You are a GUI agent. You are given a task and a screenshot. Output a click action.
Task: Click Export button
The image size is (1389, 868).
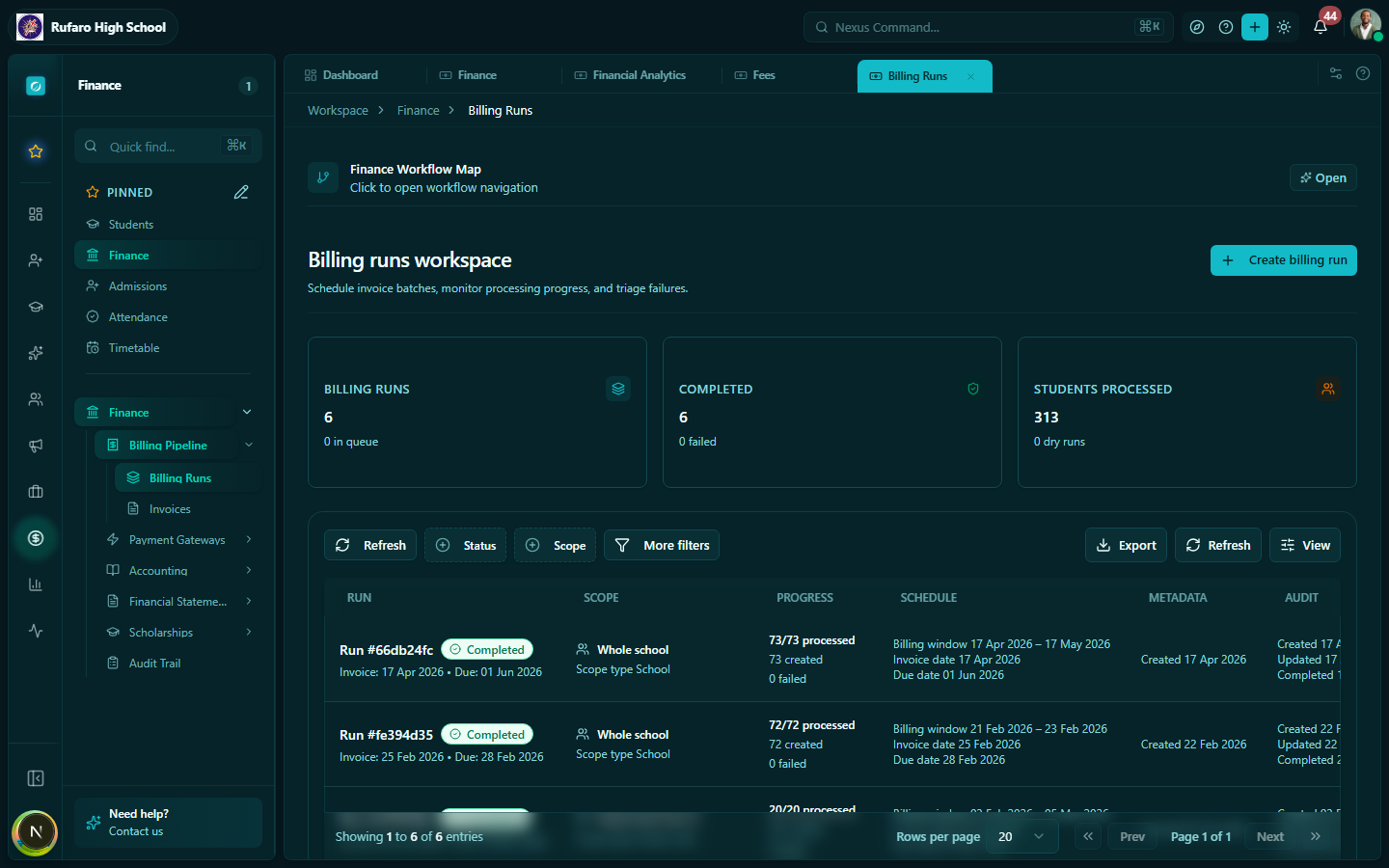[1126, 545]
